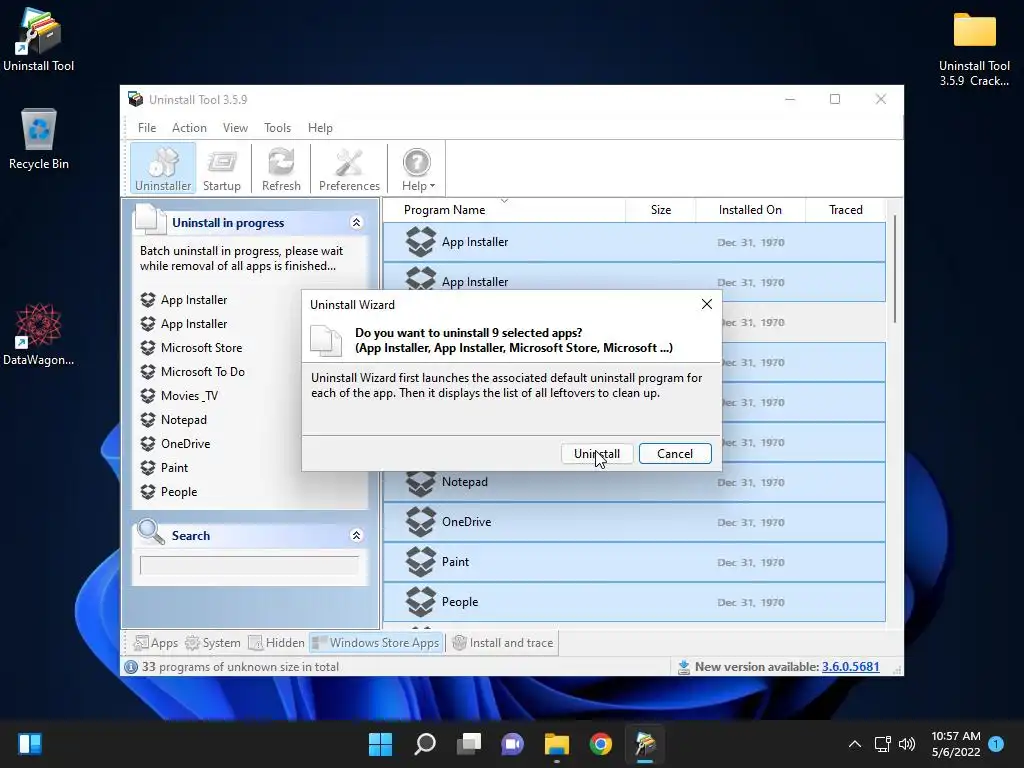Sort by Traced column header
Viewport: 1024px width, 768px height.
pyautogui.click(x=846, y=210)
